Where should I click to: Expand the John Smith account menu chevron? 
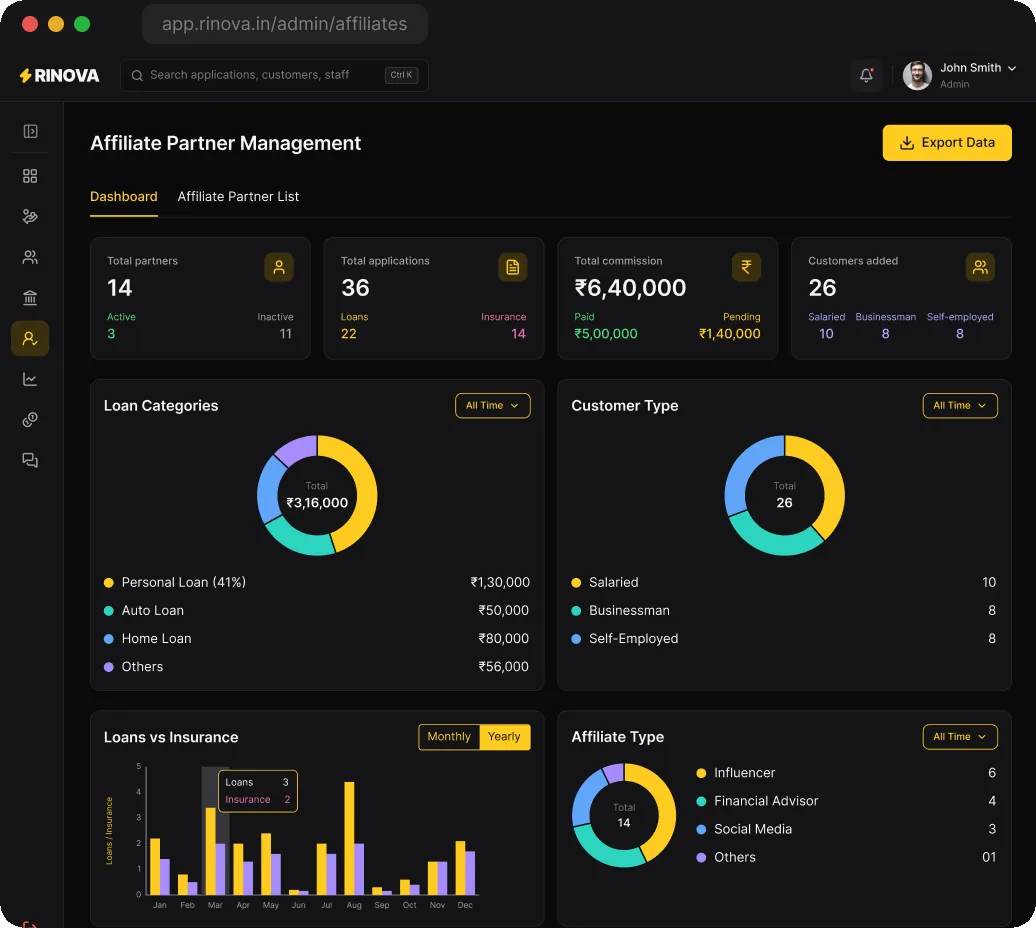(1012, 68)
